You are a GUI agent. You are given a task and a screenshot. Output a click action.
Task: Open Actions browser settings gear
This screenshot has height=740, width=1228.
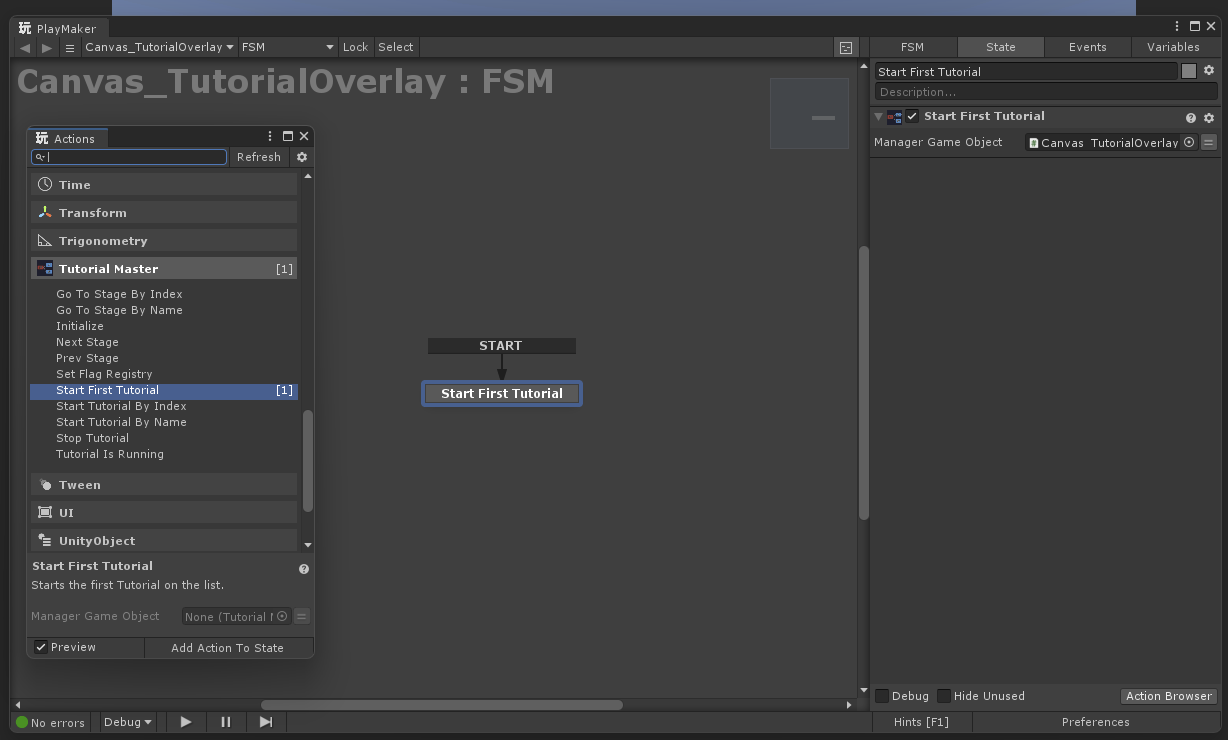tap(302, 157)
